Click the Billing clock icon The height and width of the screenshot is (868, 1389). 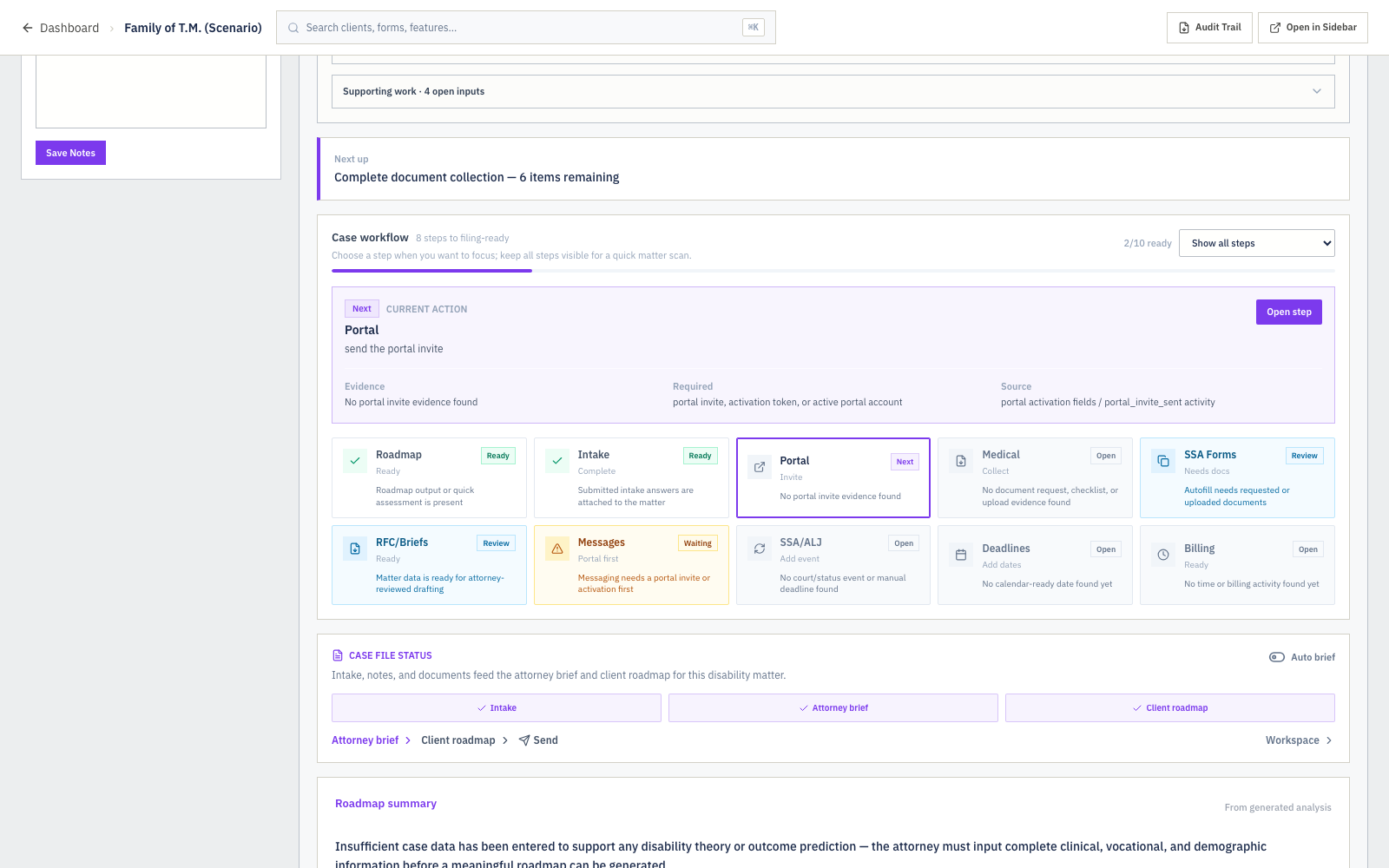coord(1163,555)
